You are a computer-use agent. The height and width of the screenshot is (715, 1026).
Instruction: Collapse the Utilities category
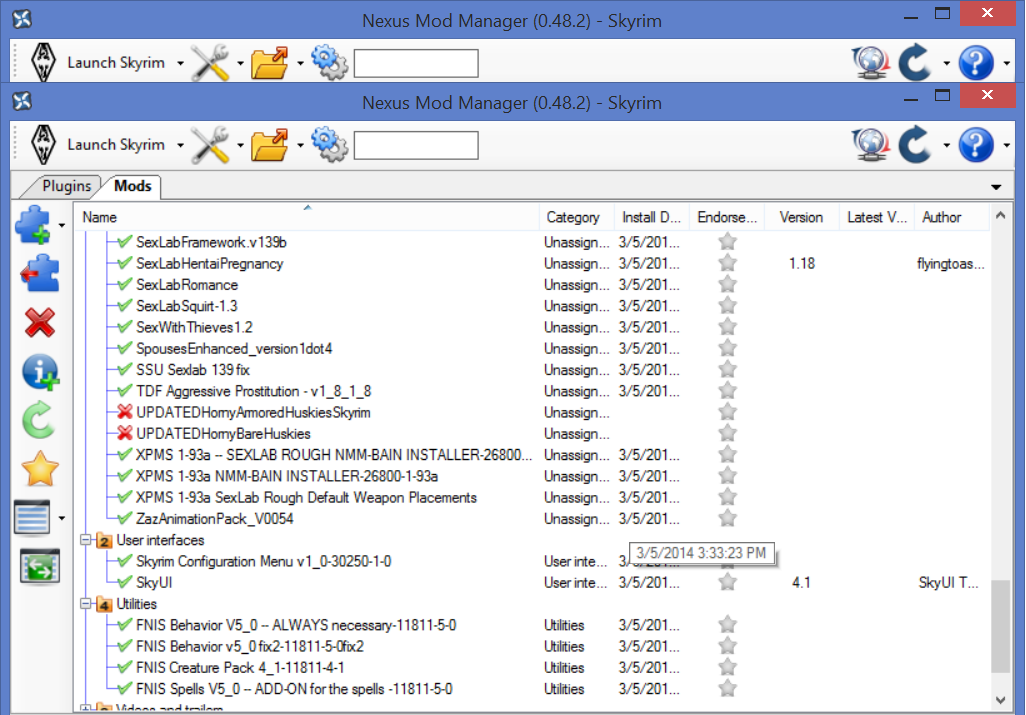86,604
